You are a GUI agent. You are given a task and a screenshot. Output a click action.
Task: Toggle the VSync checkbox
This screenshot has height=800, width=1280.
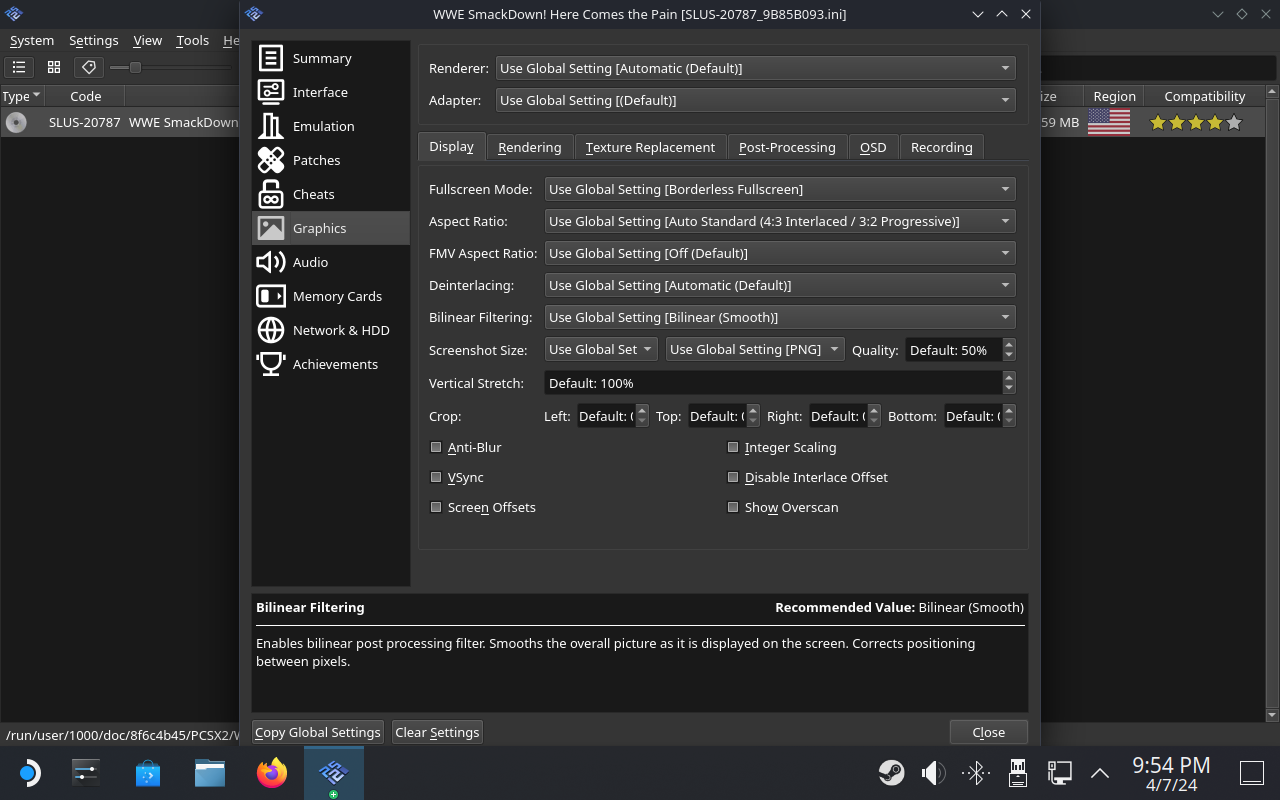[x=436, y=477]
